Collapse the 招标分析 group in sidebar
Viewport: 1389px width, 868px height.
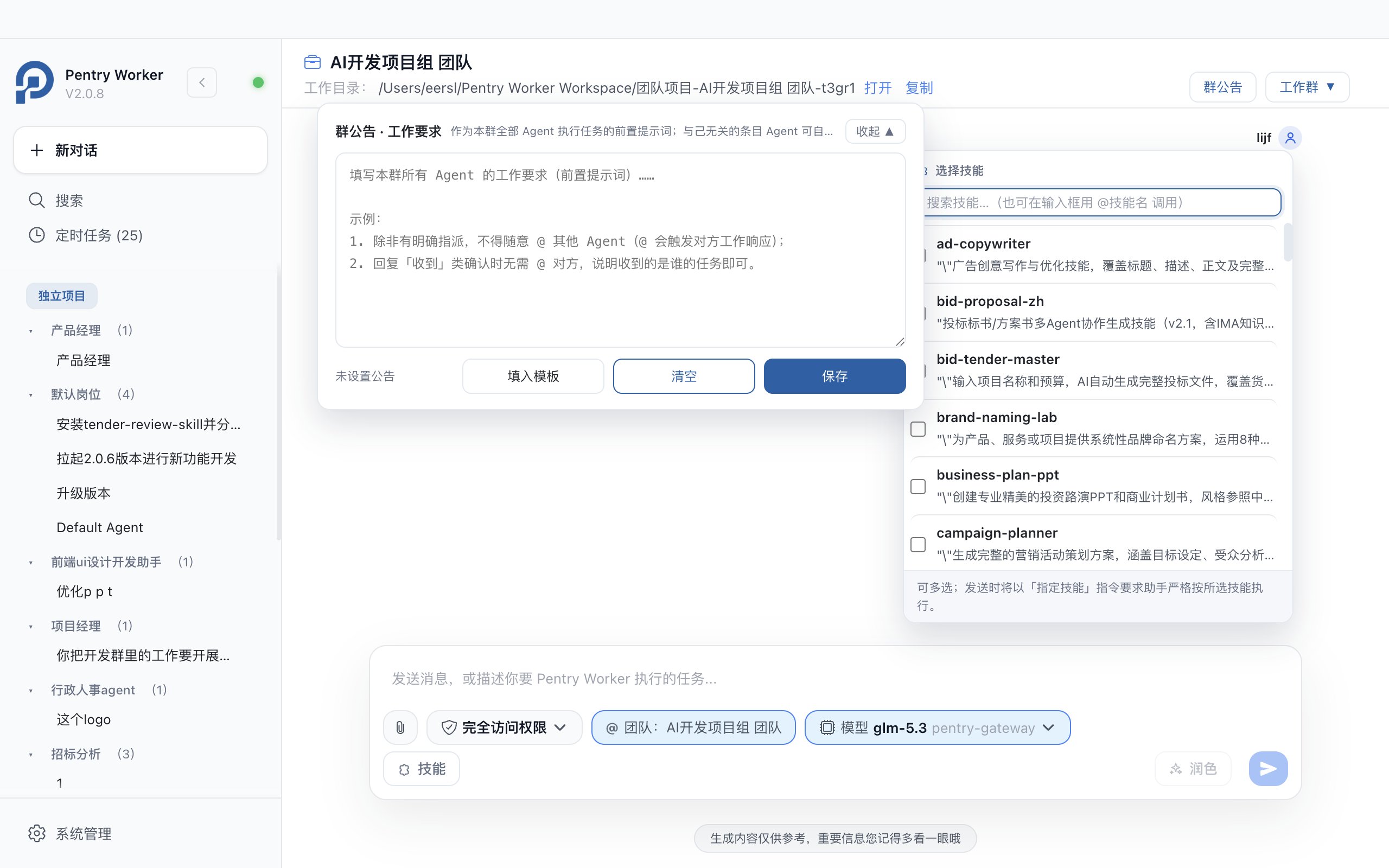(31, 754)
